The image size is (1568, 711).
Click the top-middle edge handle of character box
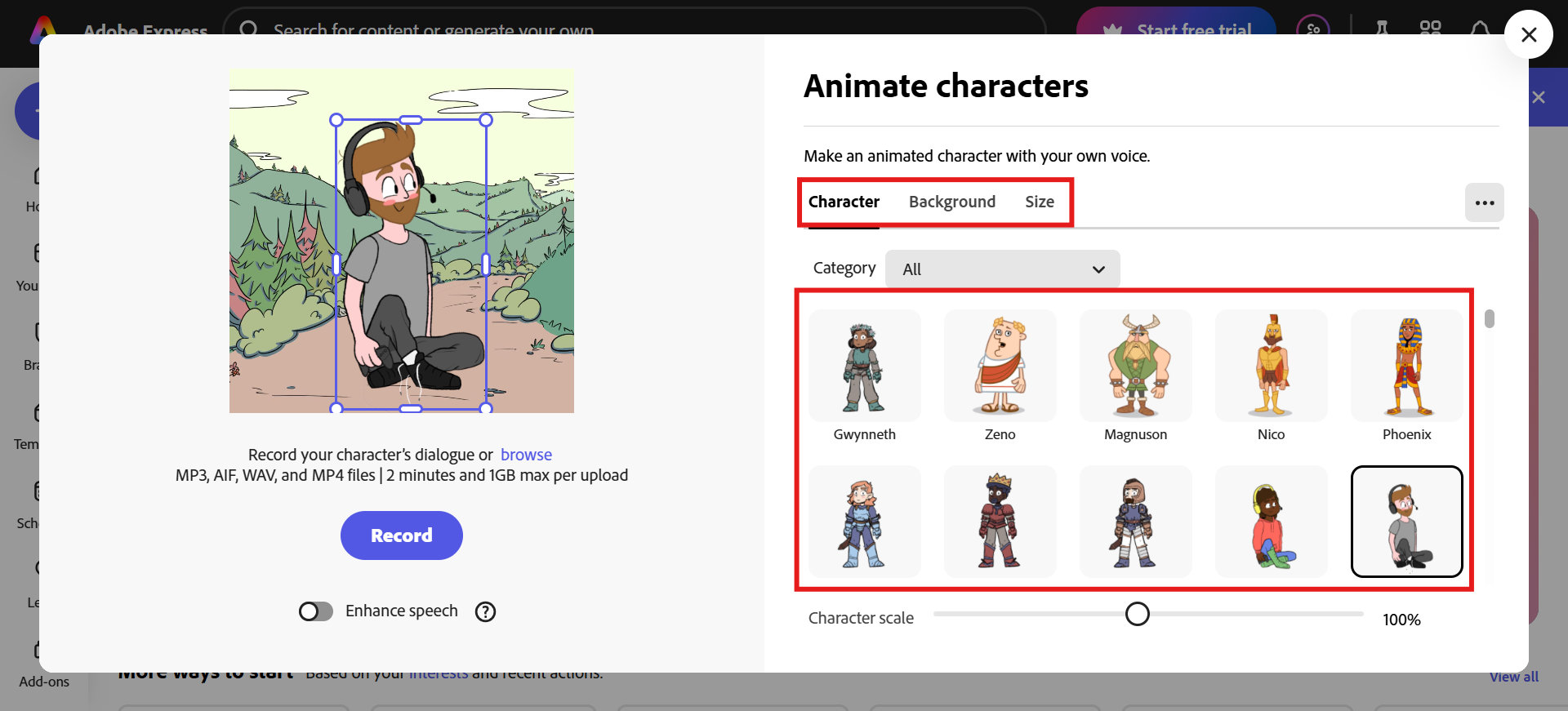[x=411, y=120]
